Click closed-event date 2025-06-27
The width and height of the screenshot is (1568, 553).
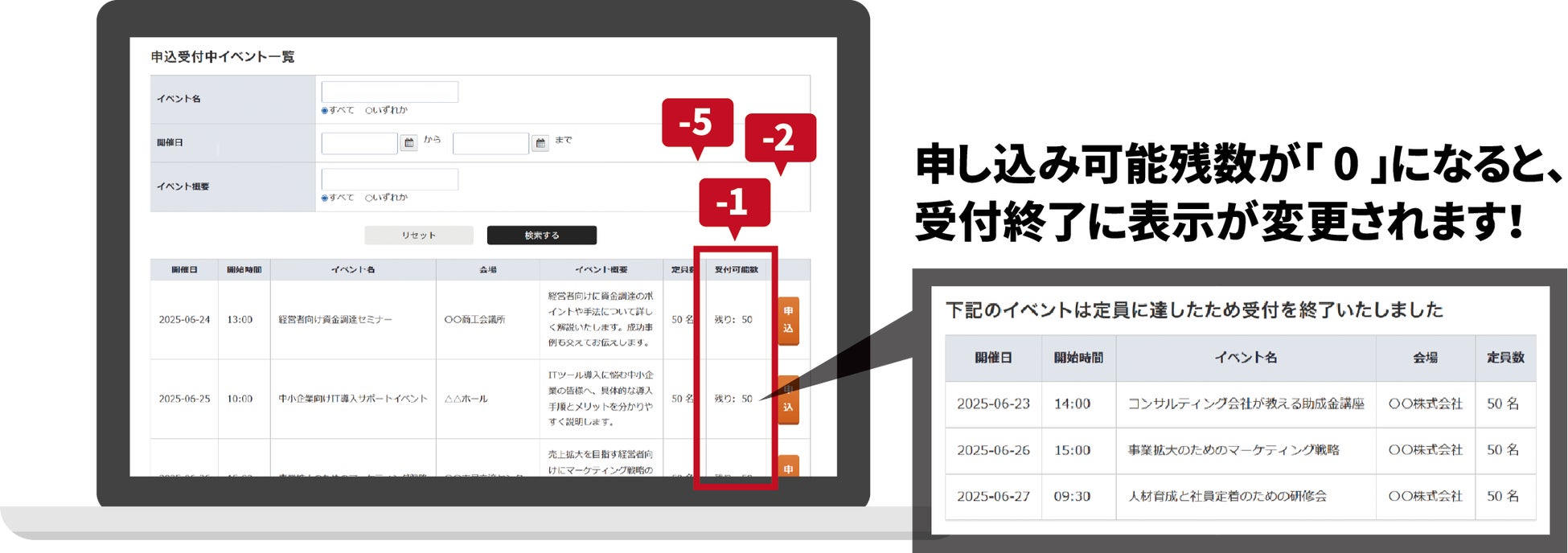tap(993, 496)
